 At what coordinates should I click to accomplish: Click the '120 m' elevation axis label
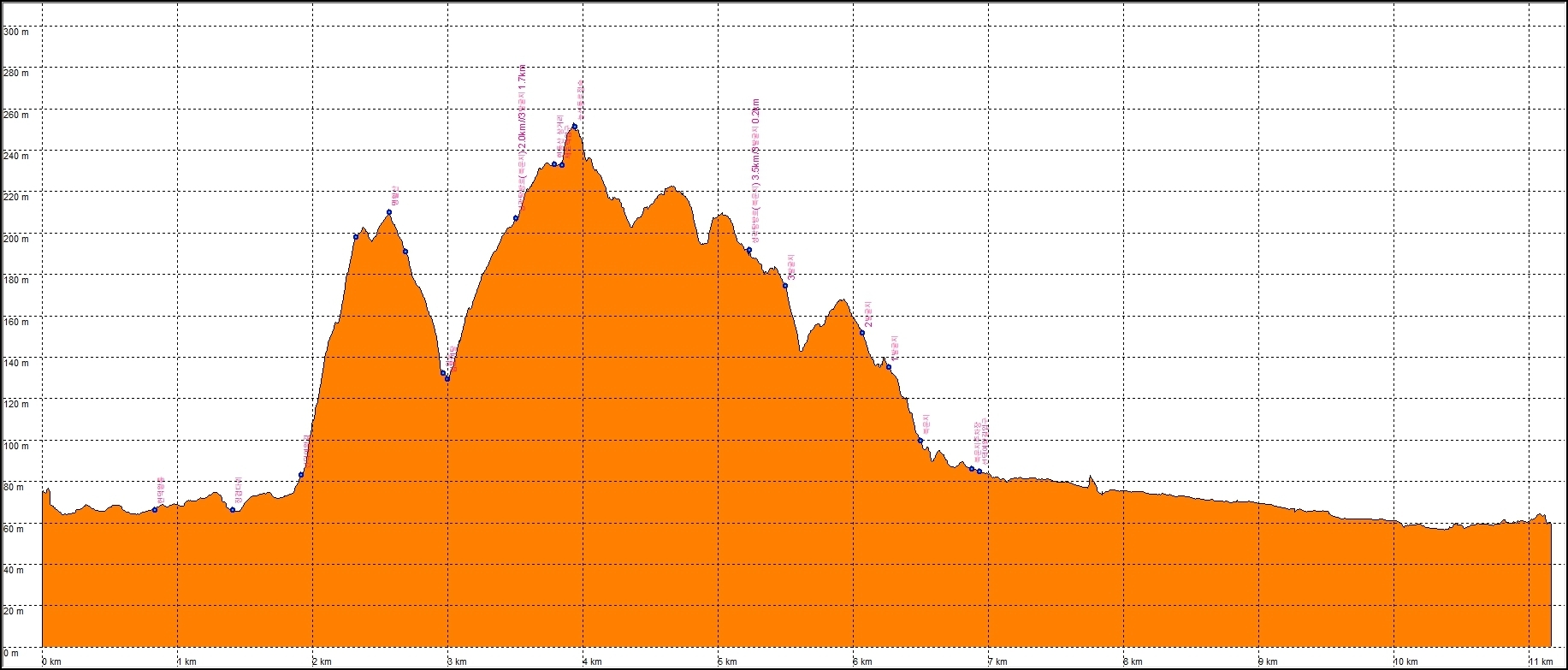(16, 404)
